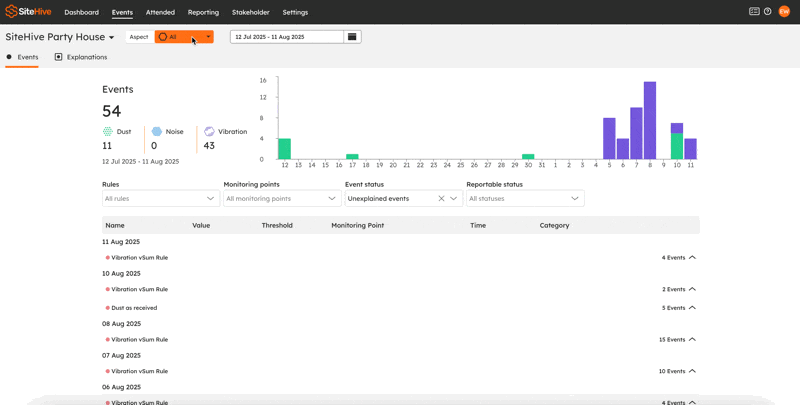The width and height of the screenshot is (800, 405).
Task: Open the EW user avatar menu
Action: click(x=784, y=11)
